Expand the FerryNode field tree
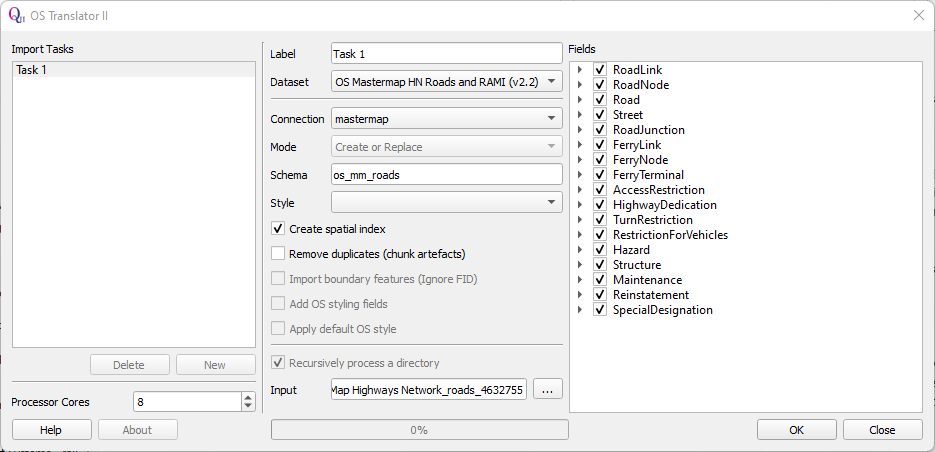The height and width of the screenshot is (452, 935). point(580,160)
